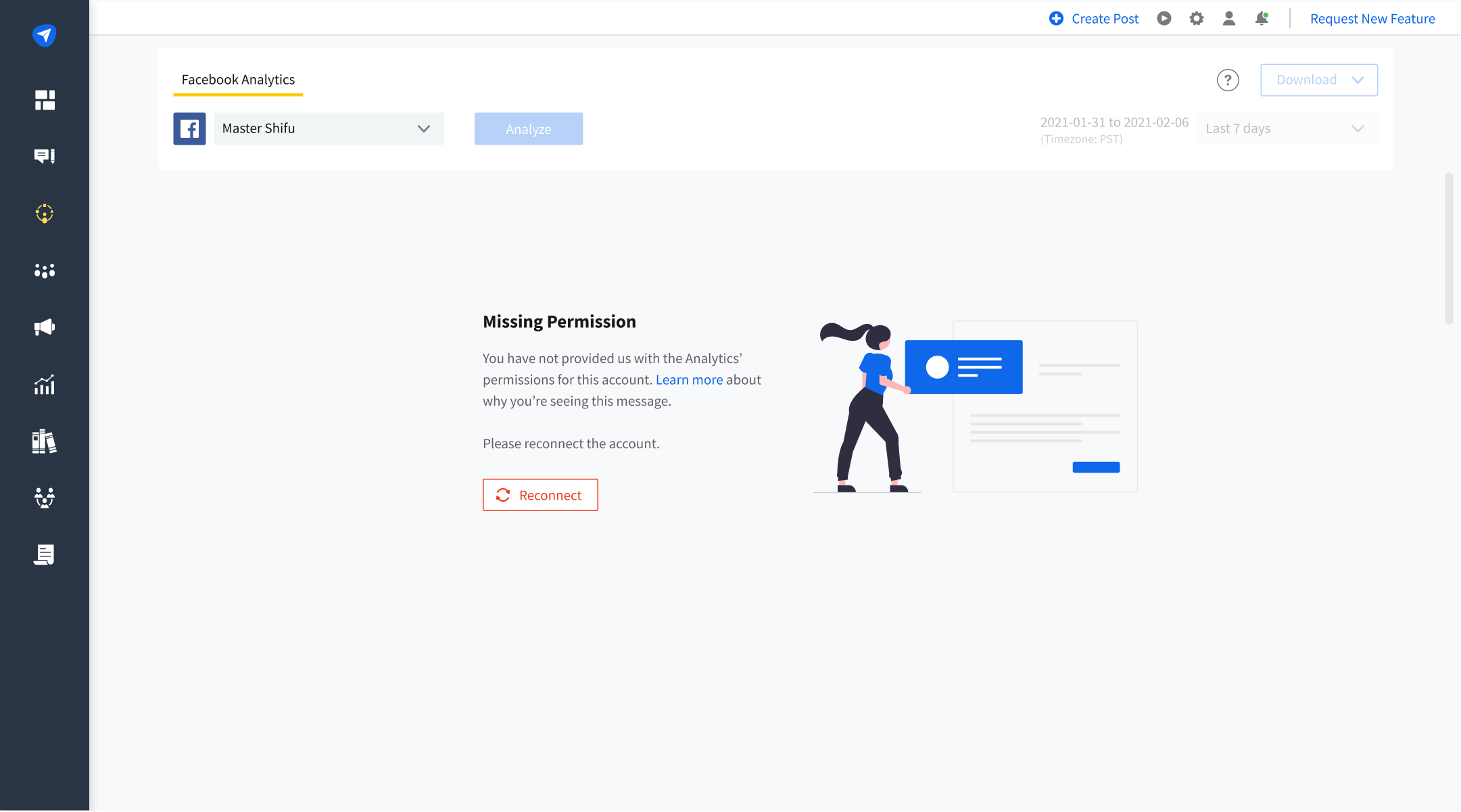Expand the Master Shifu account dropdown
The width and height of the screenshot is (1461, 812).
329,128
